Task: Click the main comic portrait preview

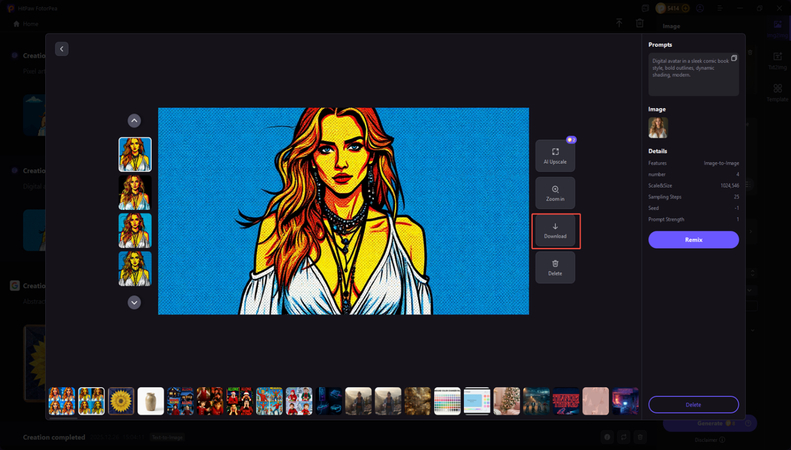Action: 344,211
